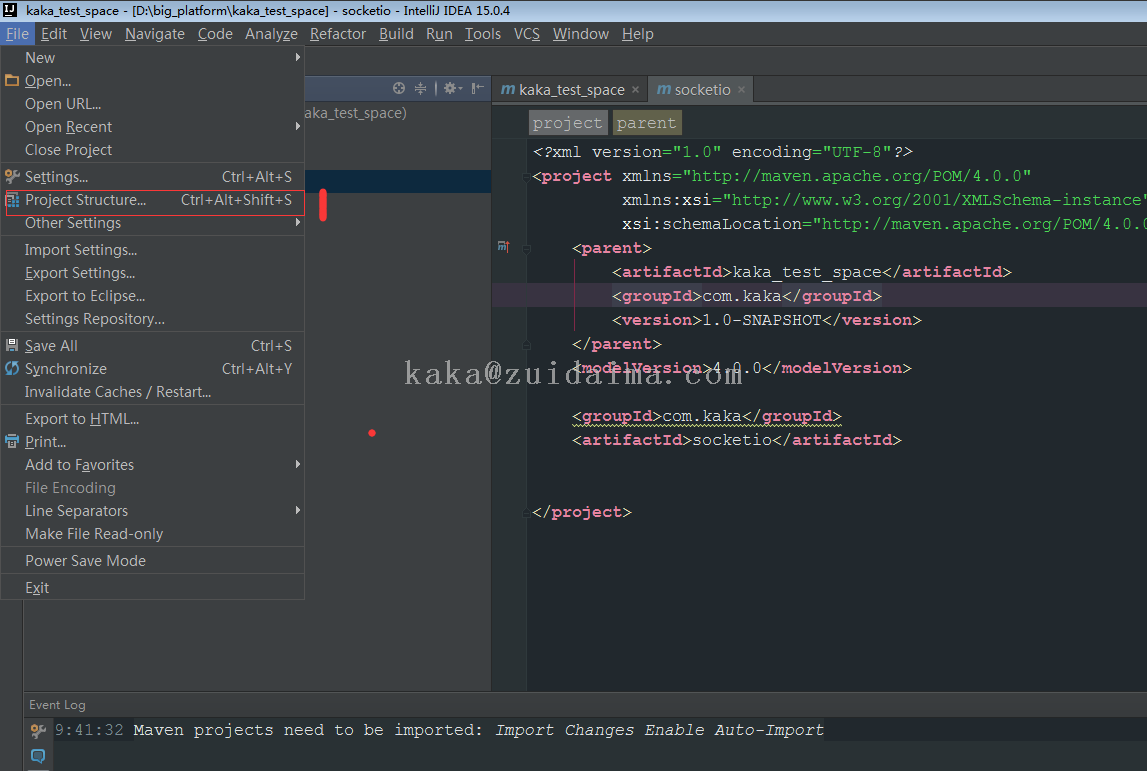Viewport: 1147px width, 771px height.
Task: Click fold marker at closing parent tag
Action: (x=526, y=345)
